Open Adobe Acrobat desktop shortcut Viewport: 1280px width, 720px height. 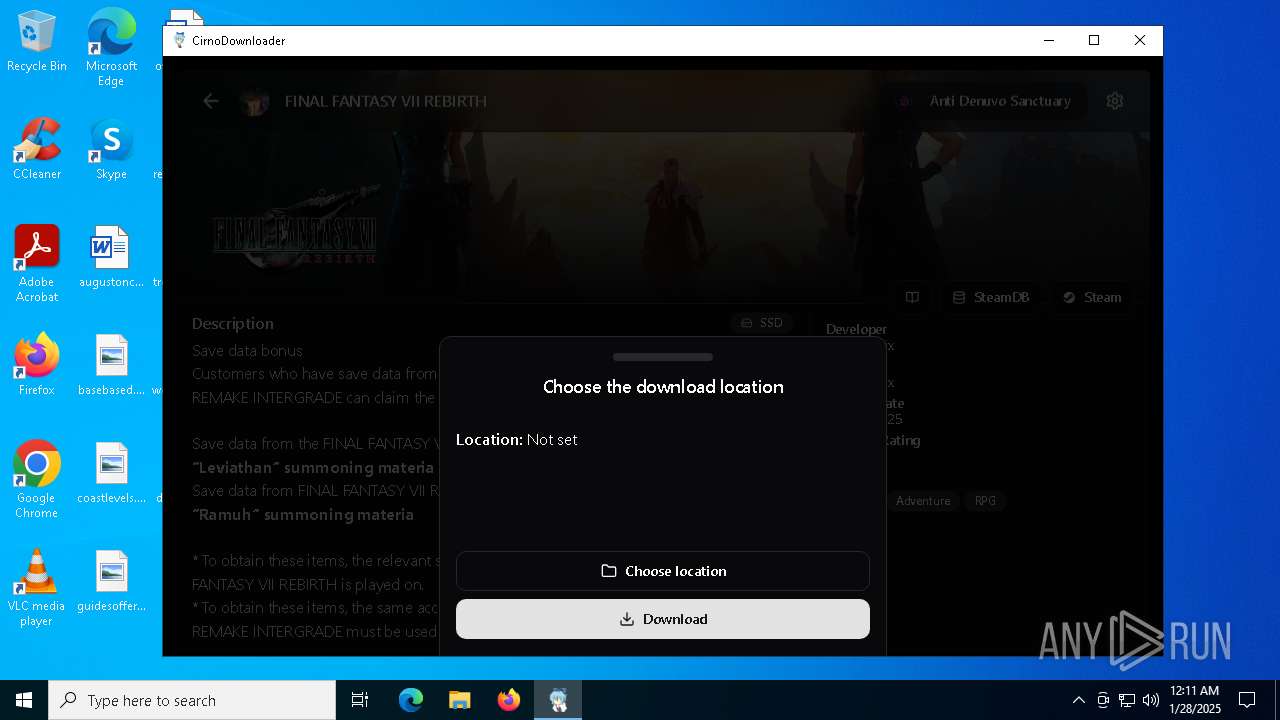click(x=37, y=265)
